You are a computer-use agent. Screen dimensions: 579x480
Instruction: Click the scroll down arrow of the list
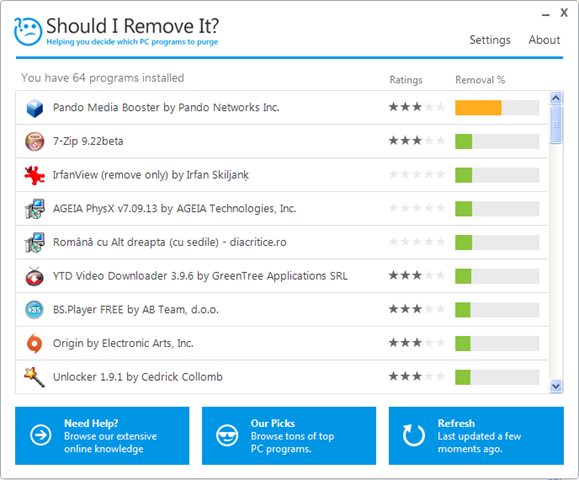pyautogui.click(x=556, y=386)
